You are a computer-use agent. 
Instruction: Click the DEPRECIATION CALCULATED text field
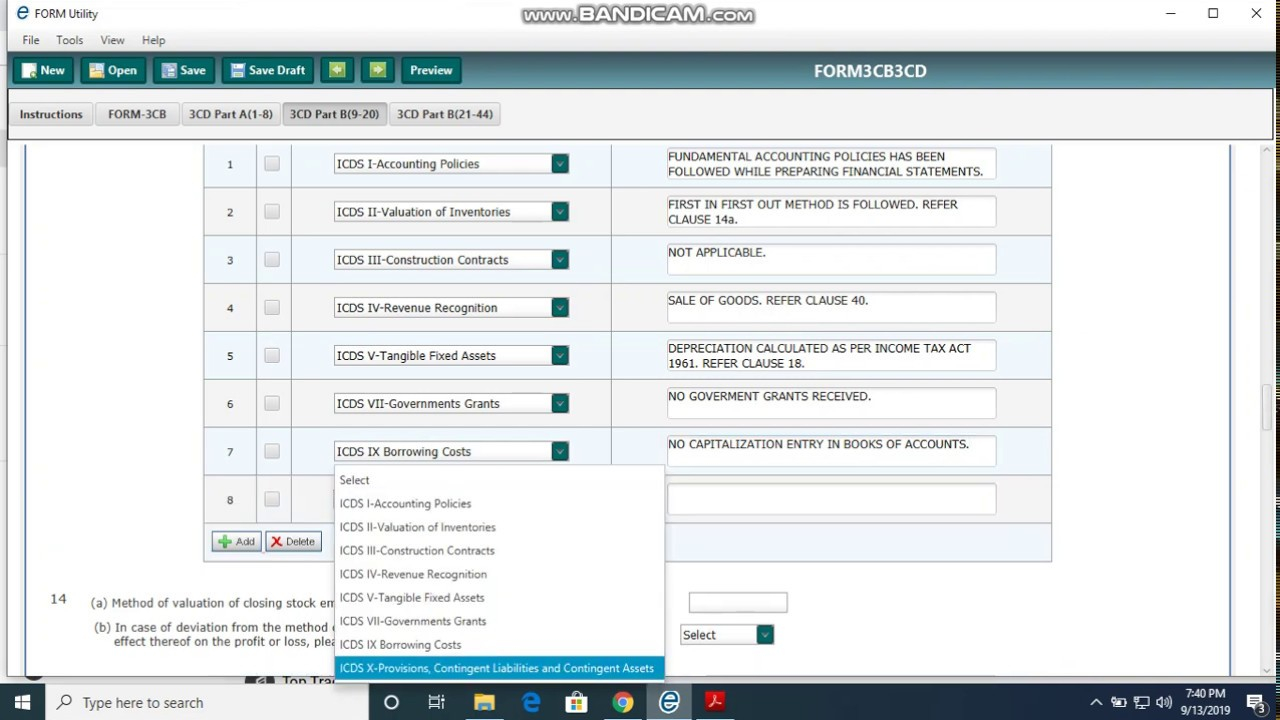click(x=831, y=356)
